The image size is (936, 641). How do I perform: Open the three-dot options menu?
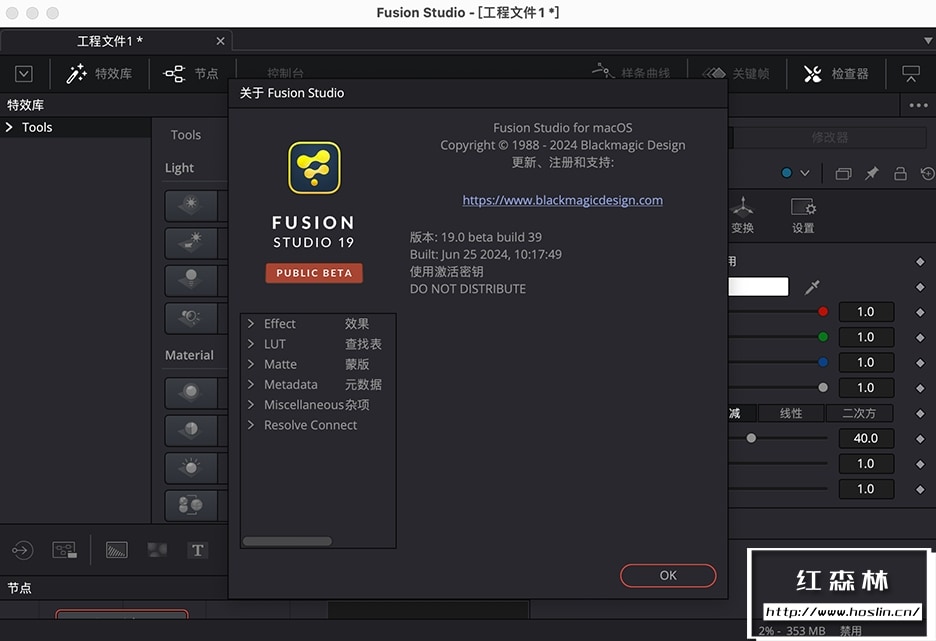click(918, 105)
